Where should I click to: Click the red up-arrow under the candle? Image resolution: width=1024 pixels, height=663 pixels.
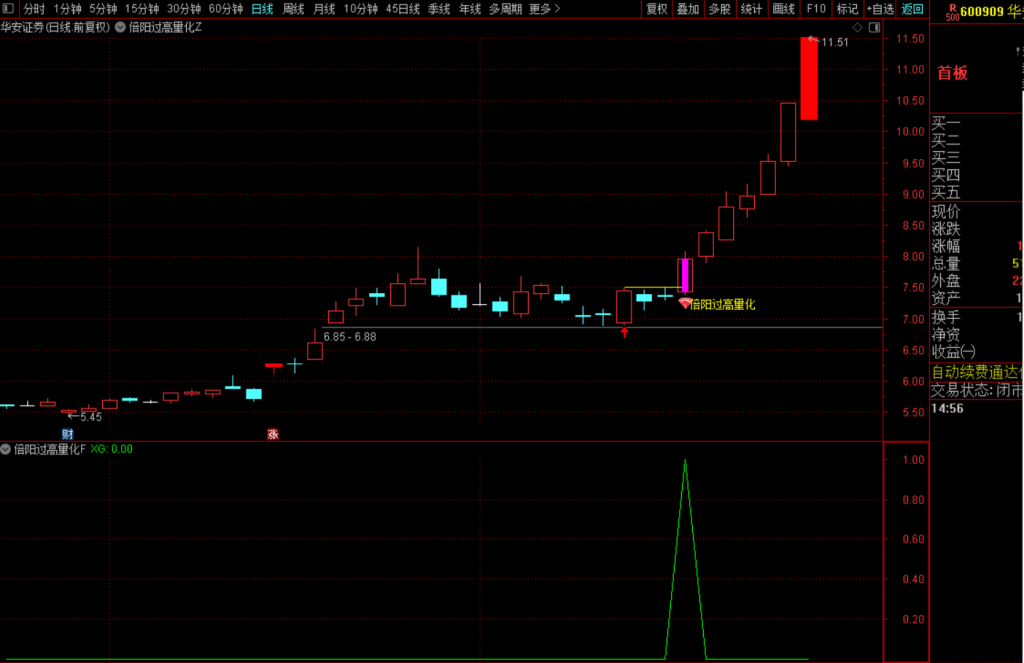coord(624,332)
